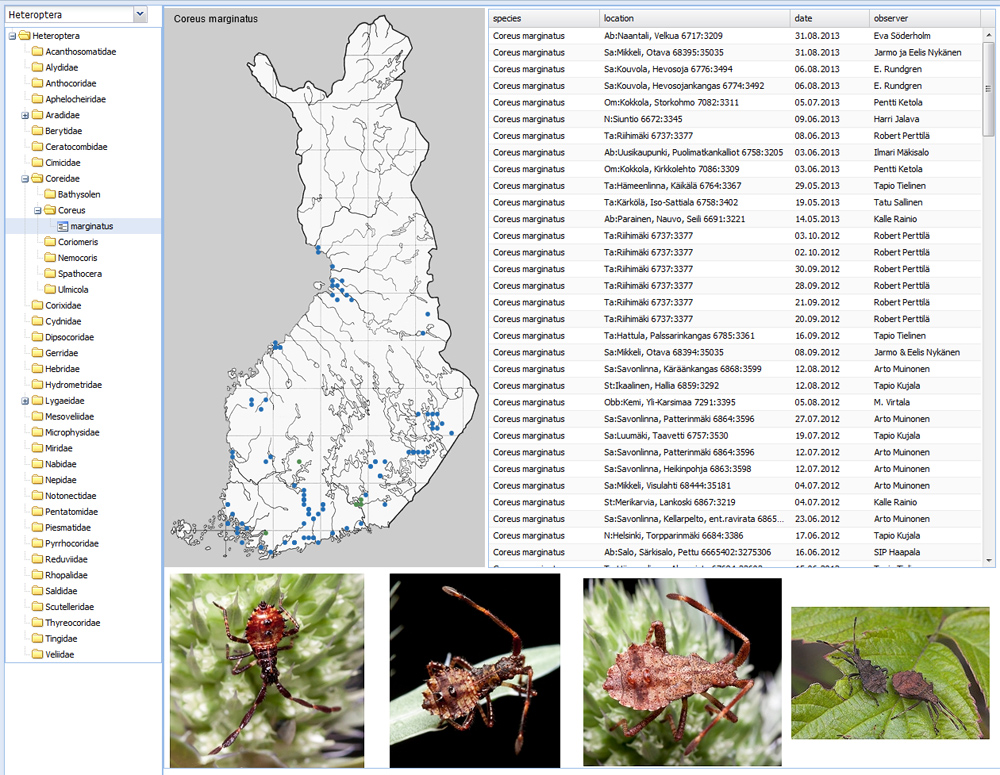
Task: Click the Alydidae folder icon
Action: pos(38,68)
